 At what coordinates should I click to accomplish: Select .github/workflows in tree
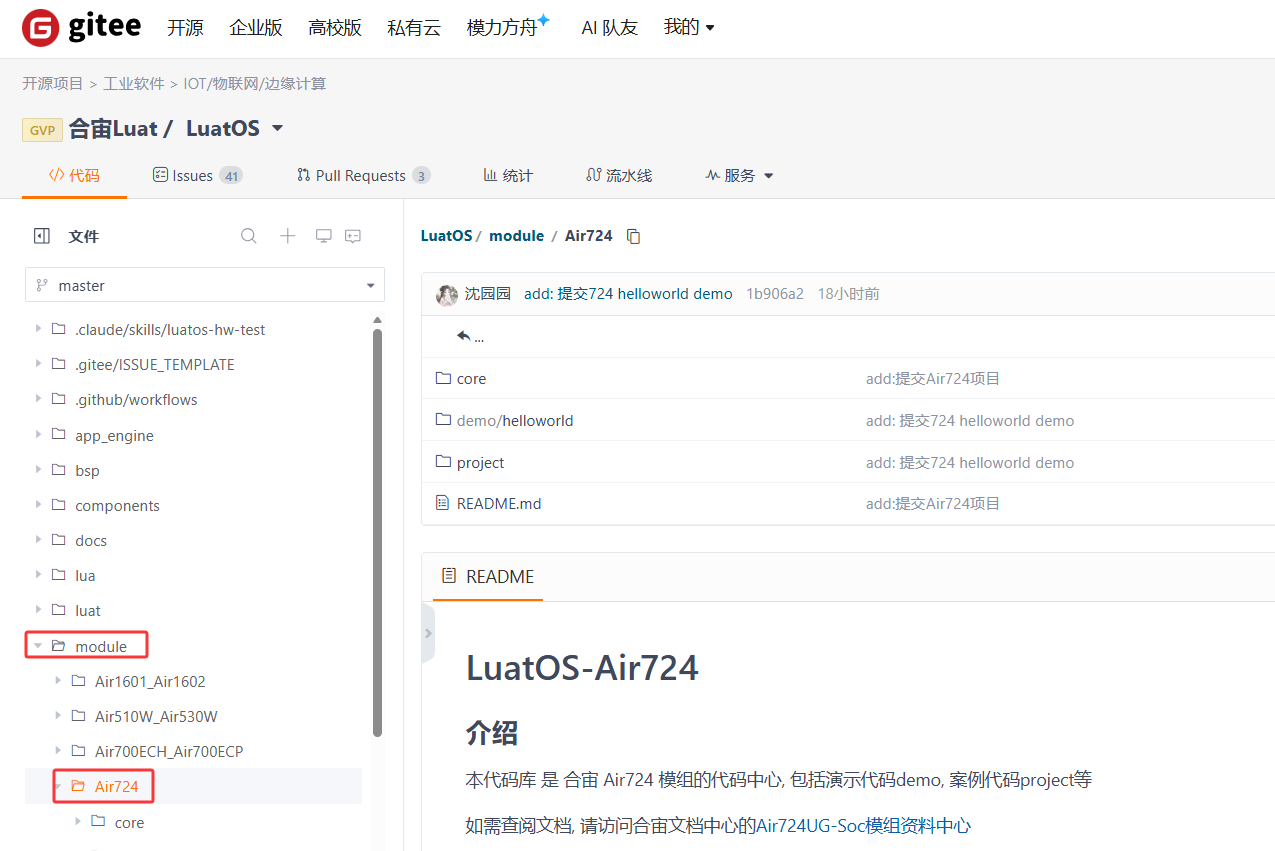tap(136, 400)
